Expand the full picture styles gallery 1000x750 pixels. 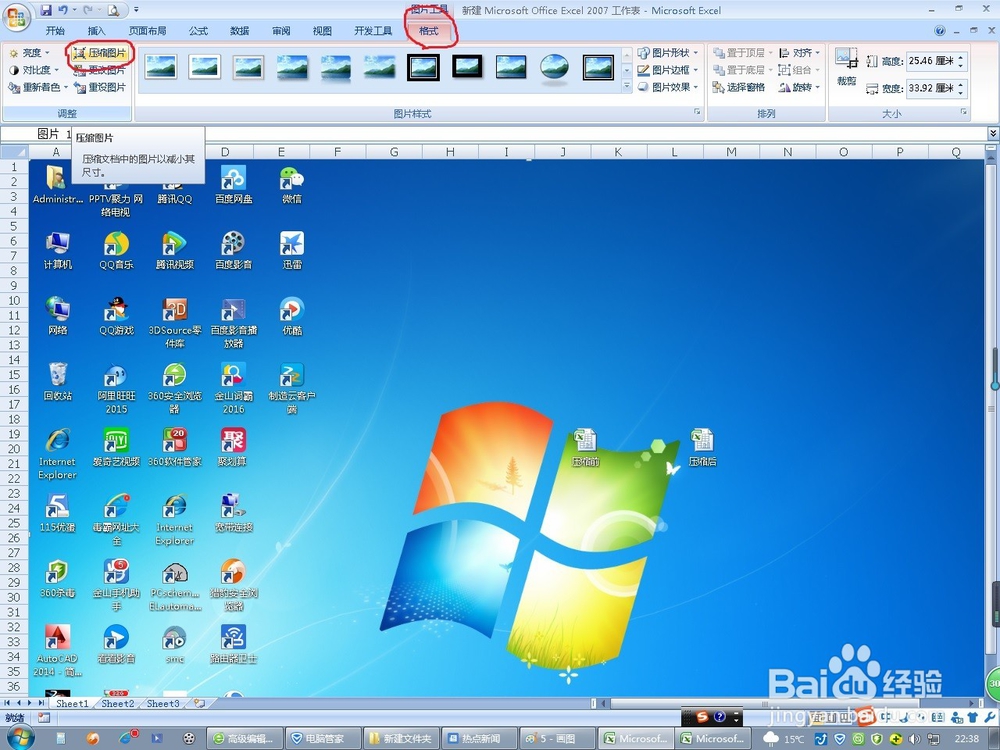click(627, 86)
